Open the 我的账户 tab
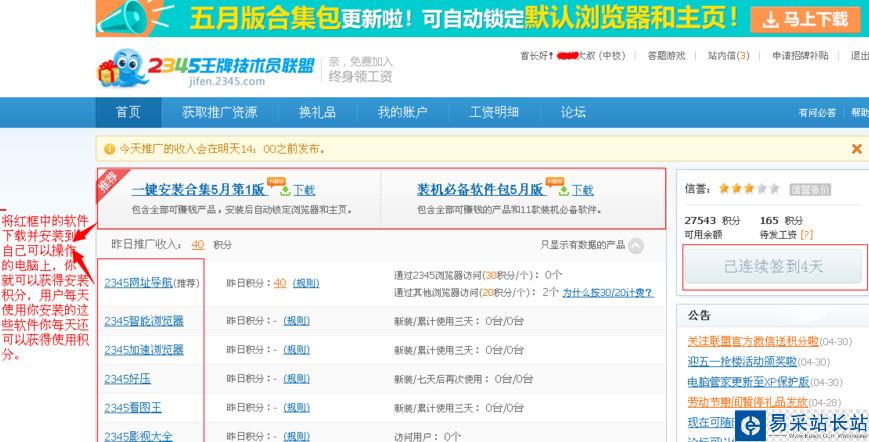Viewport: 869px width, 442px height. tap(402, 112)
